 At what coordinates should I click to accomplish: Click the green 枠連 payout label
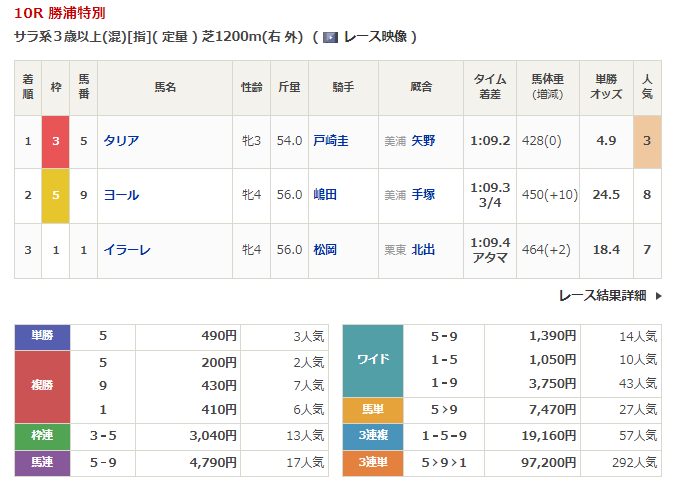click(42, 436)
